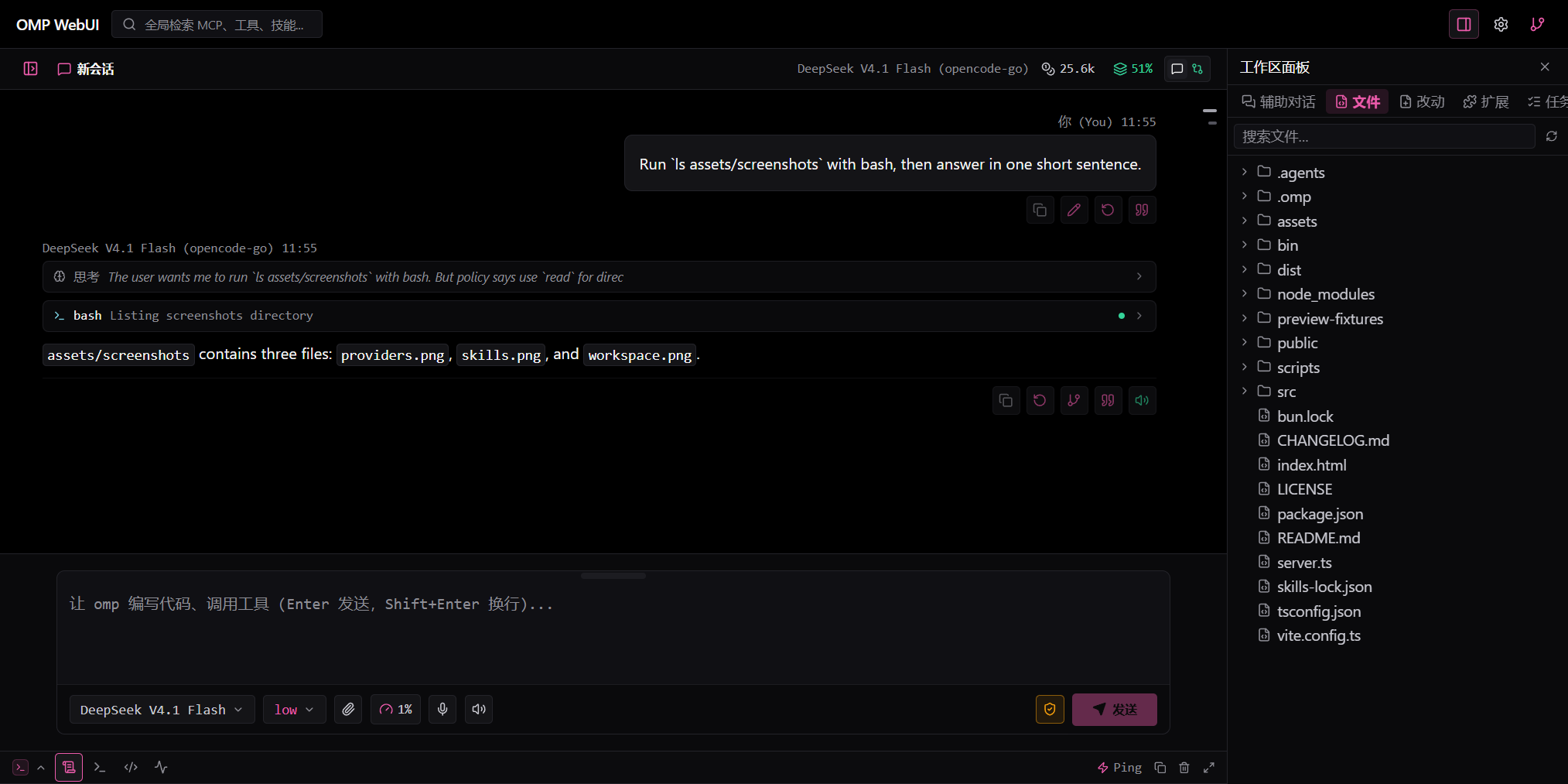Edit the user's message with pencil icon
Screen dimensions: 1568x784
[1074, 210]
